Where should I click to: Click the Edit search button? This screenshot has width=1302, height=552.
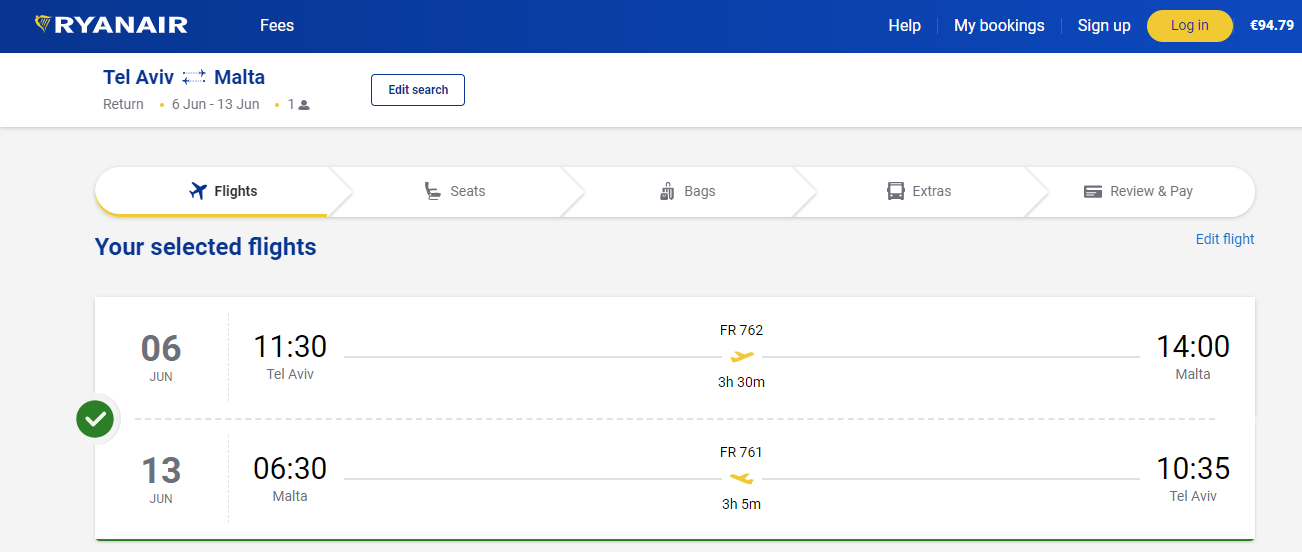pos(418,90)
